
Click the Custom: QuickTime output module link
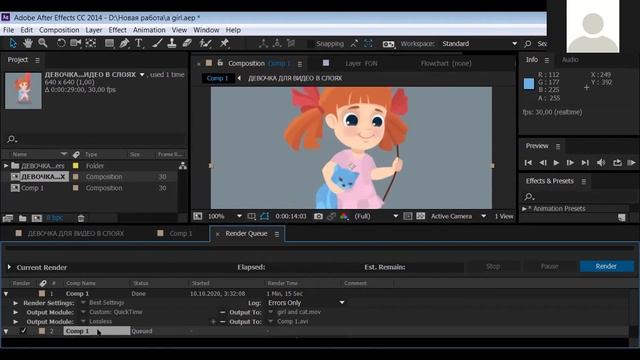116,312
